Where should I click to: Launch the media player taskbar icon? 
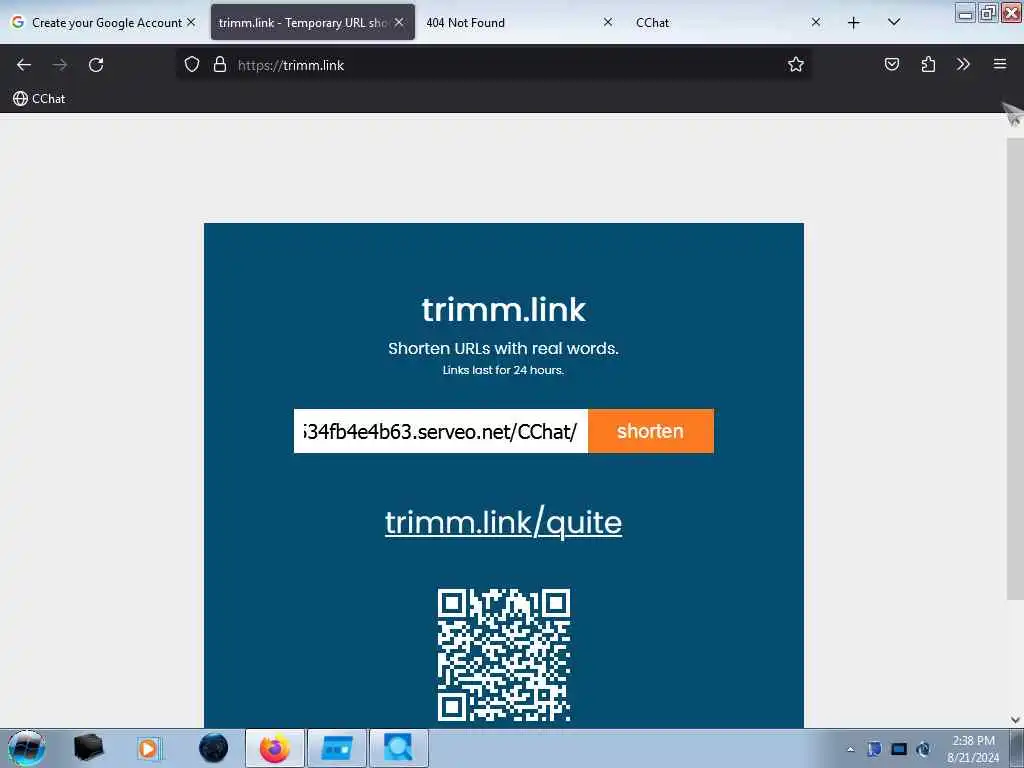pyautogui.click(x=148, y=748)
